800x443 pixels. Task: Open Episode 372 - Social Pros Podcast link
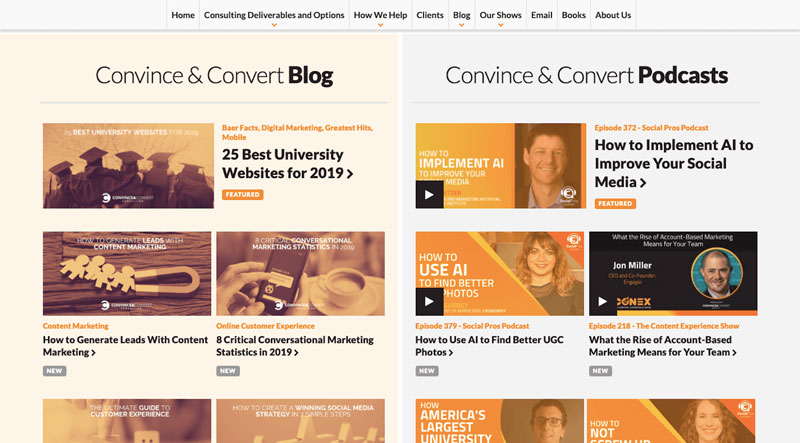[x=651, y=128]
